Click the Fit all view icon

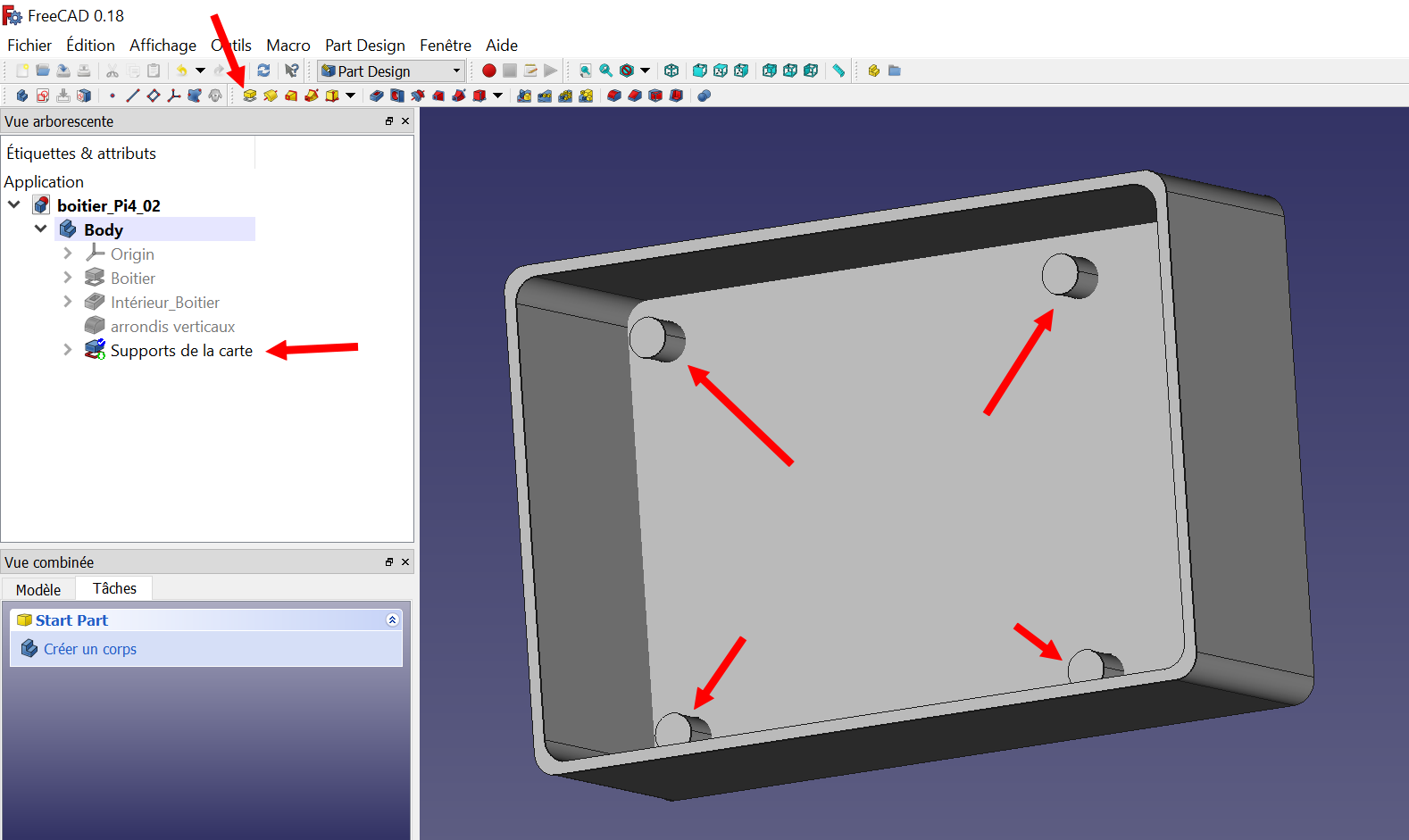[x=586, y=71]
